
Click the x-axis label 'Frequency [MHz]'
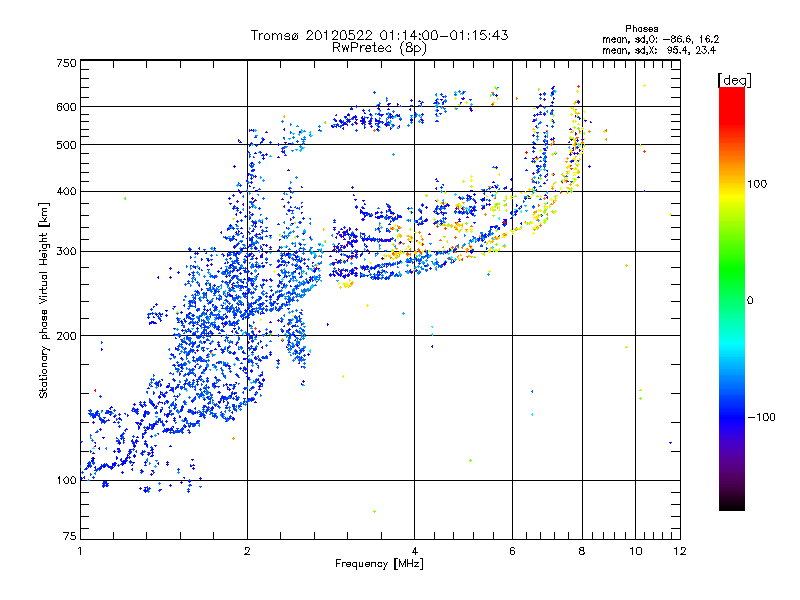(379, 564)
